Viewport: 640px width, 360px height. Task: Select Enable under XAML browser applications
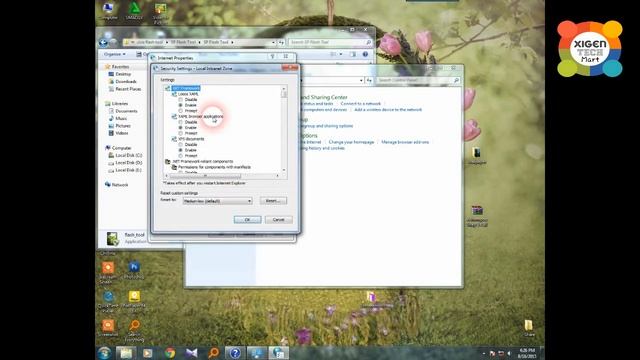click(180, 128)
